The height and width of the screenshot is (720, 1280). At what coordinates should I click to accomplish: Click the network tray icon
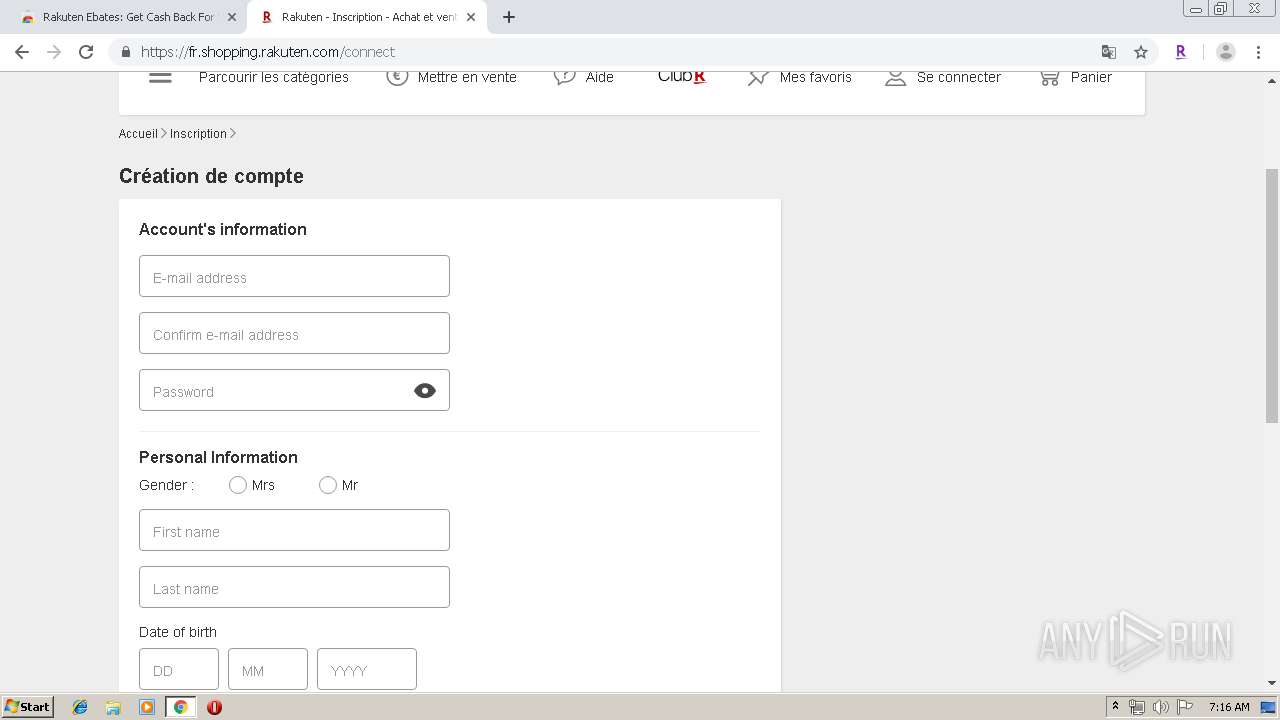(x=1137, y=707)
